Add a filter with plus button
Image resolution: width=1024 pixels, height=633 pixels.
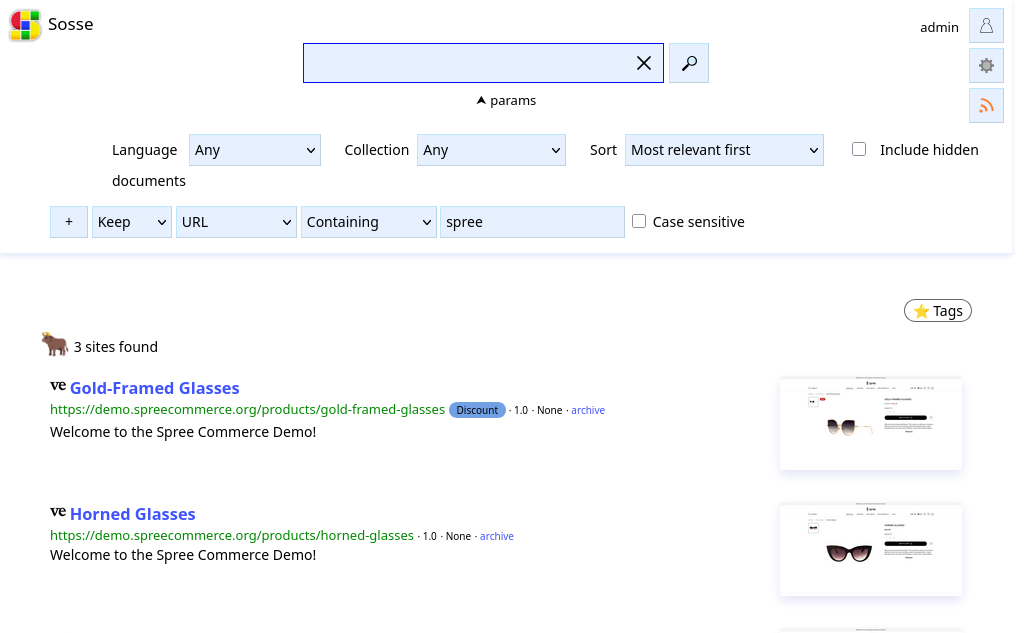69,222
